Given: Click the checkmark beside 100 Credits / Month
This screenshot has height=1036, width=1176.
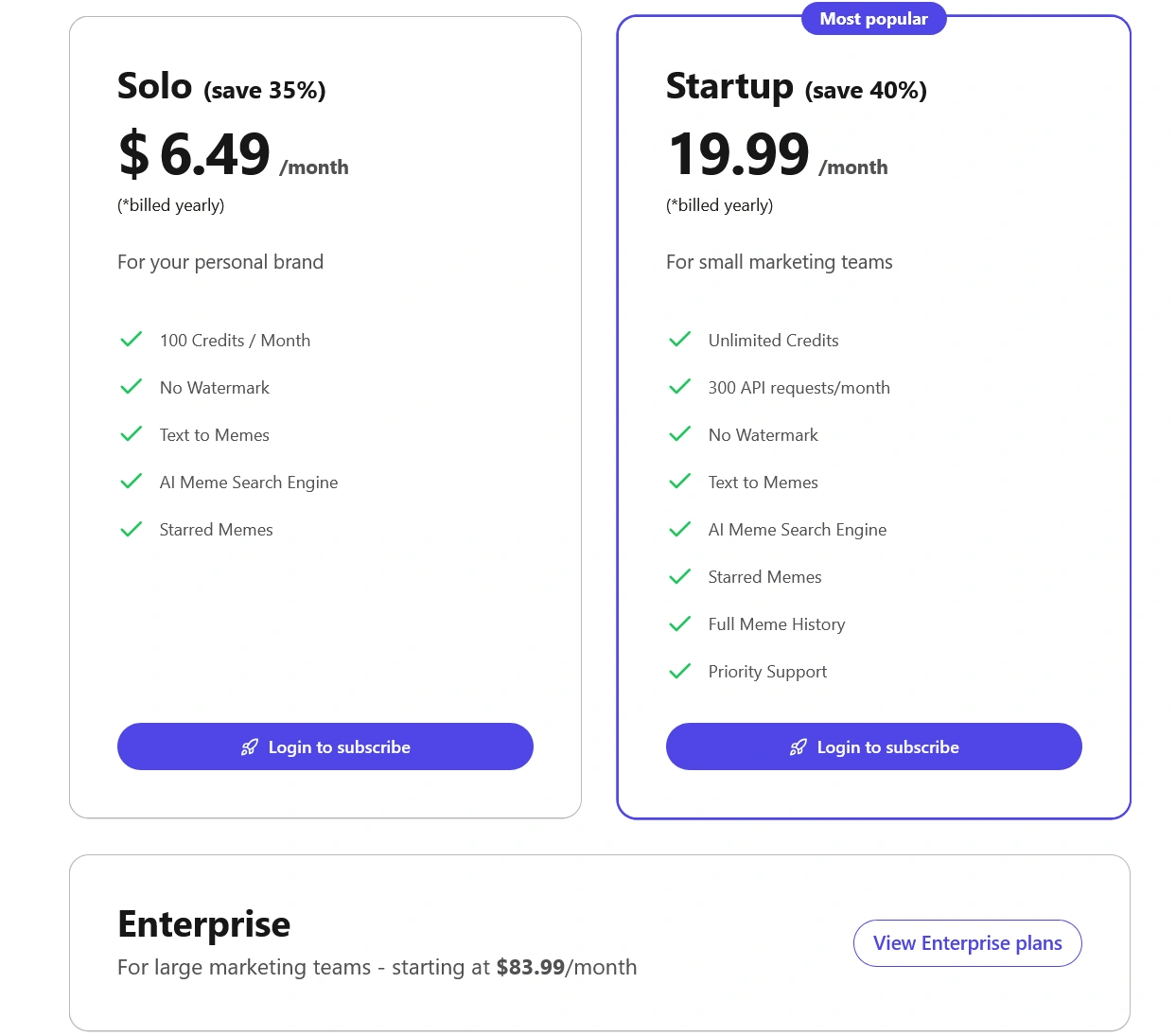Looking at the screenshot, I should (x=132, y=340).
